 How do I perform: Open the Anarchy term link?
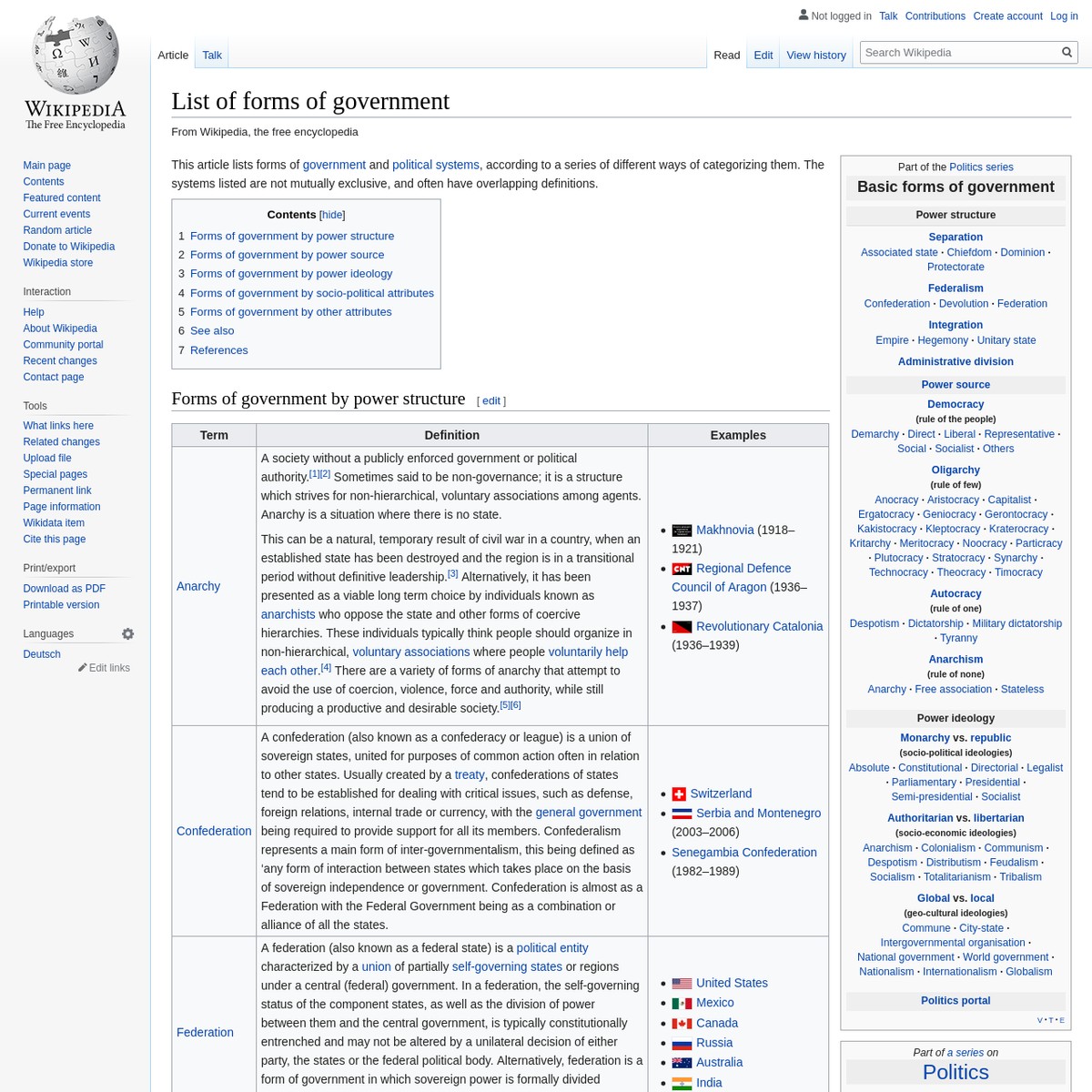(198, 586)
